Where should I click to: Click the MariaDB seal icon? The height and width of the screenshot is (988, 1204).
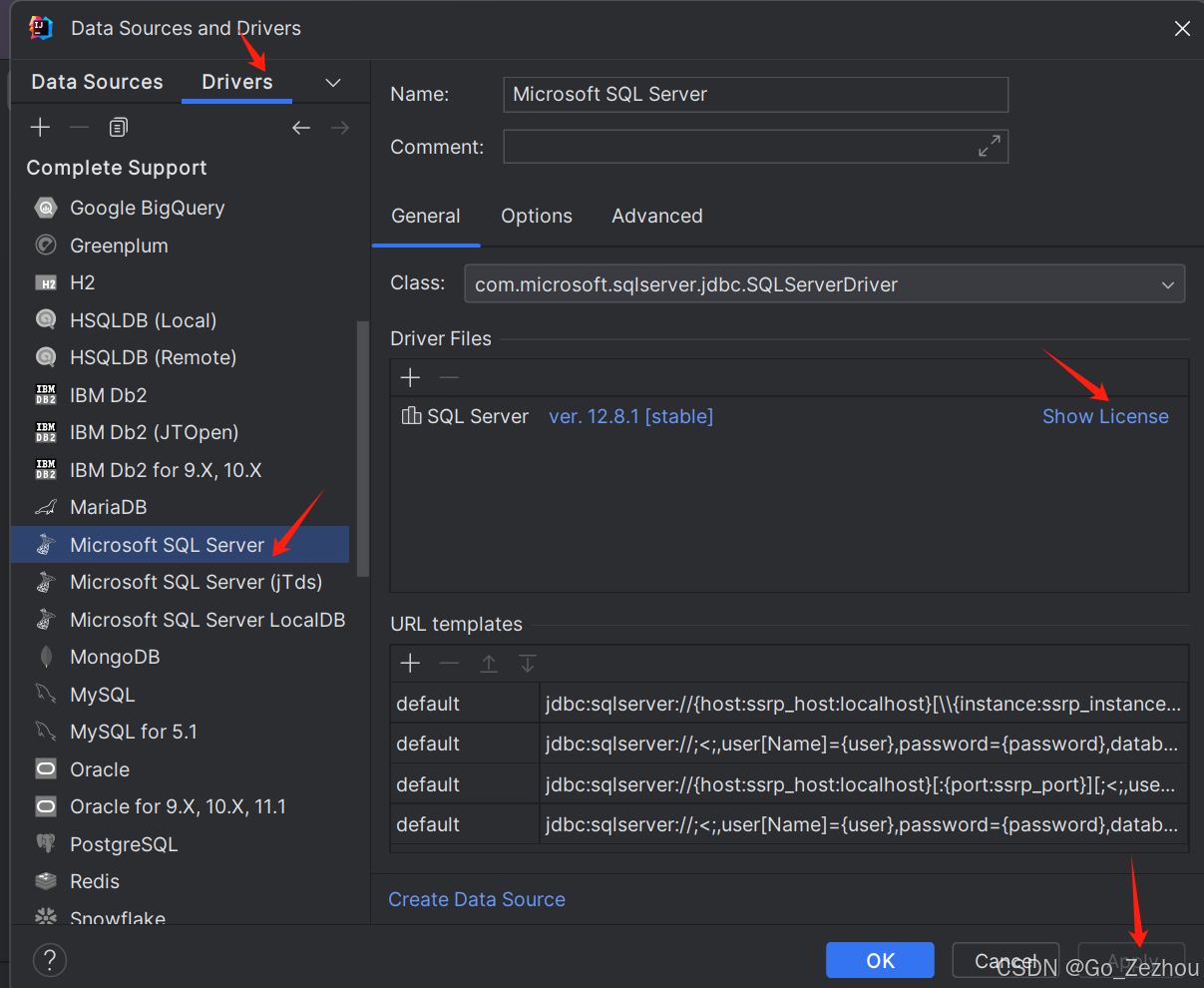click(x=46, y=507)
